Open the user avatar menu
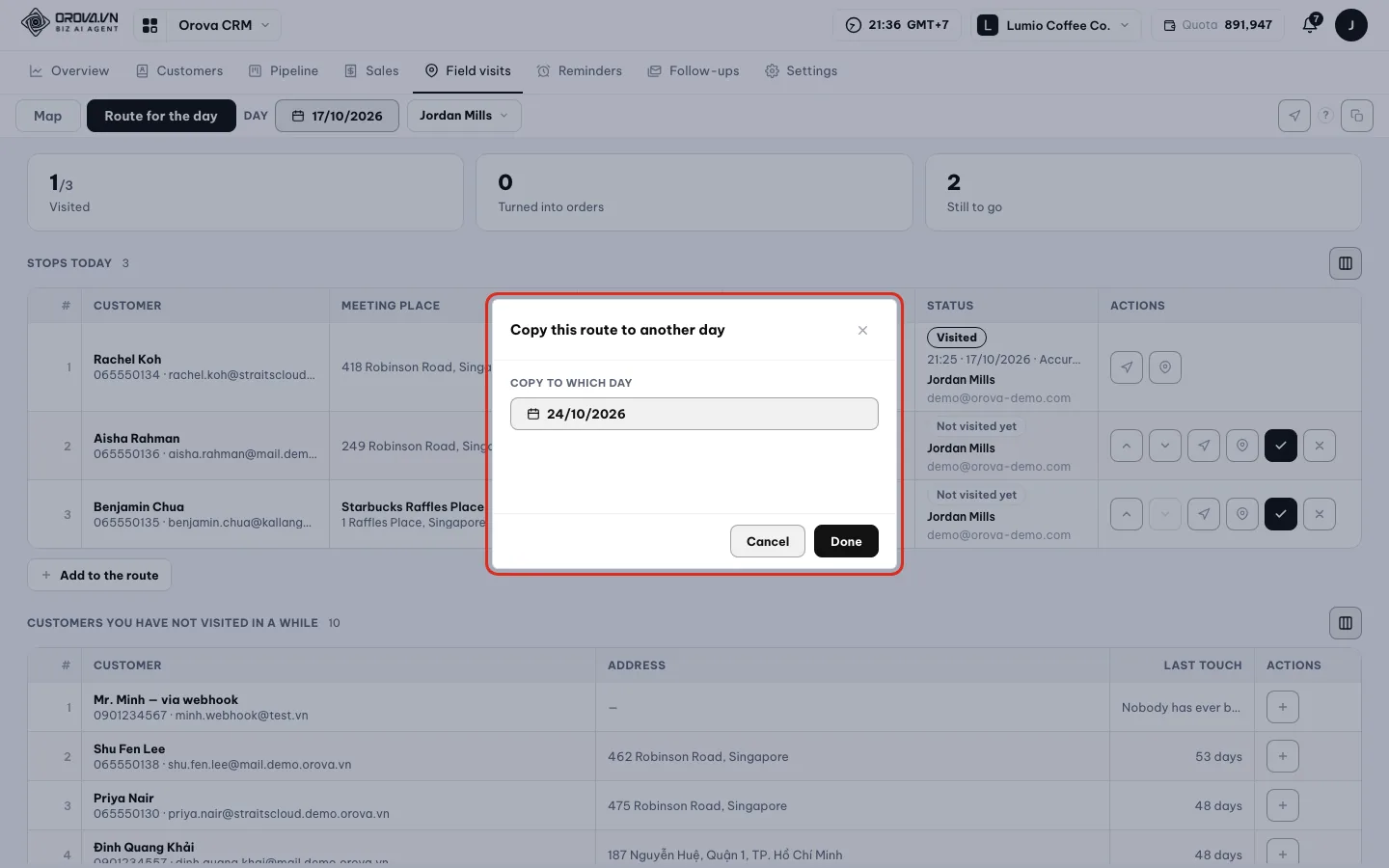 (x=1350, y=25)
